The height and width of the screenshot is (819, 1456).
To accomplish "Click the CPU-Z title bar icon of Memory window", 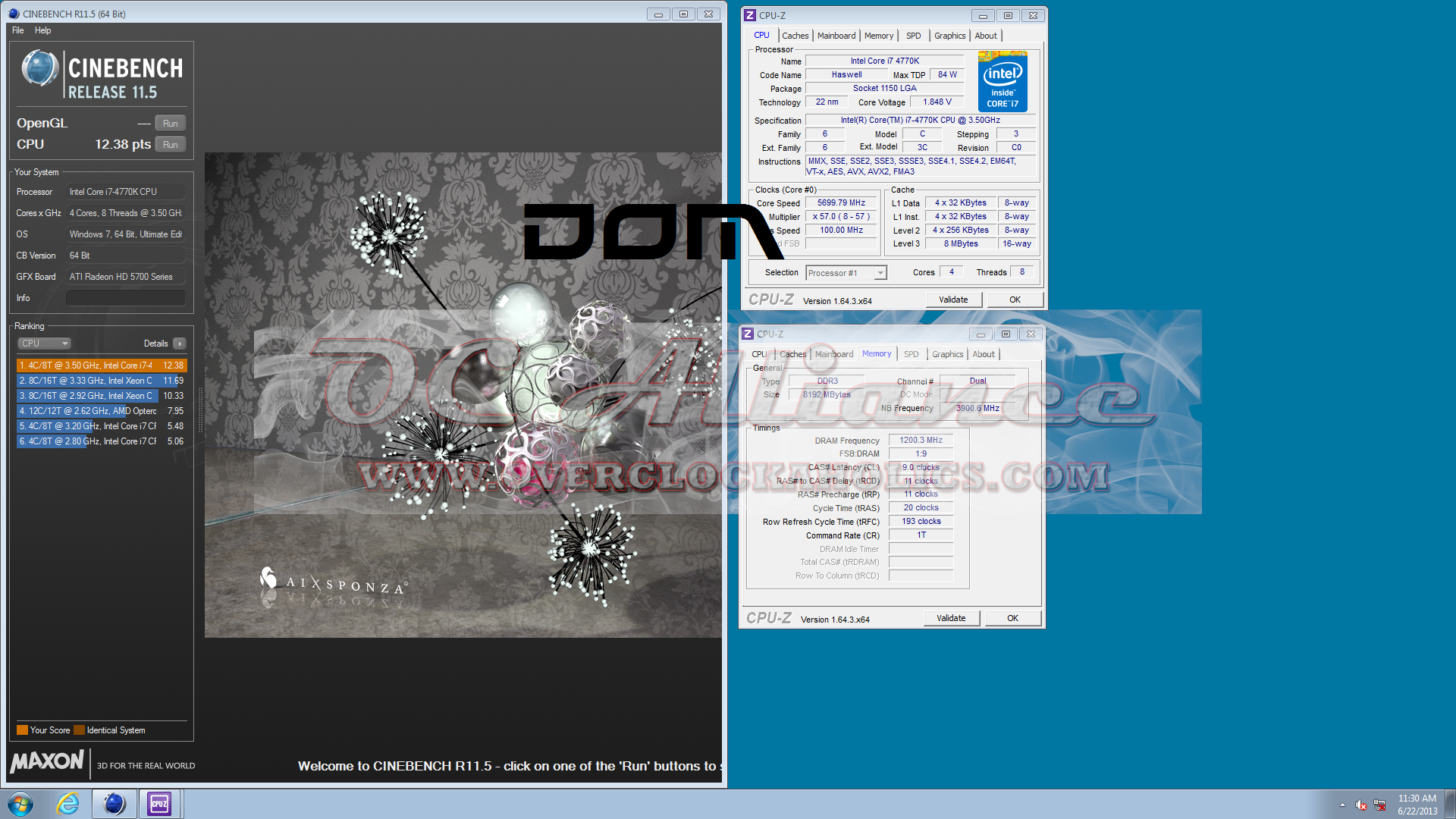I will tap(748, 334).
